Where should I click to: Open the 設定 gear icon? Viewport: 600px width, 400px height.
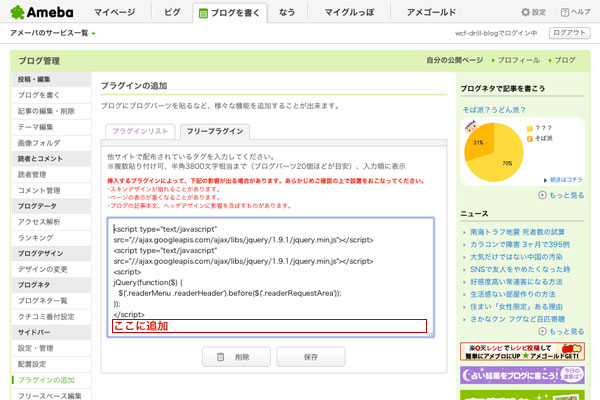coord(525,12)
